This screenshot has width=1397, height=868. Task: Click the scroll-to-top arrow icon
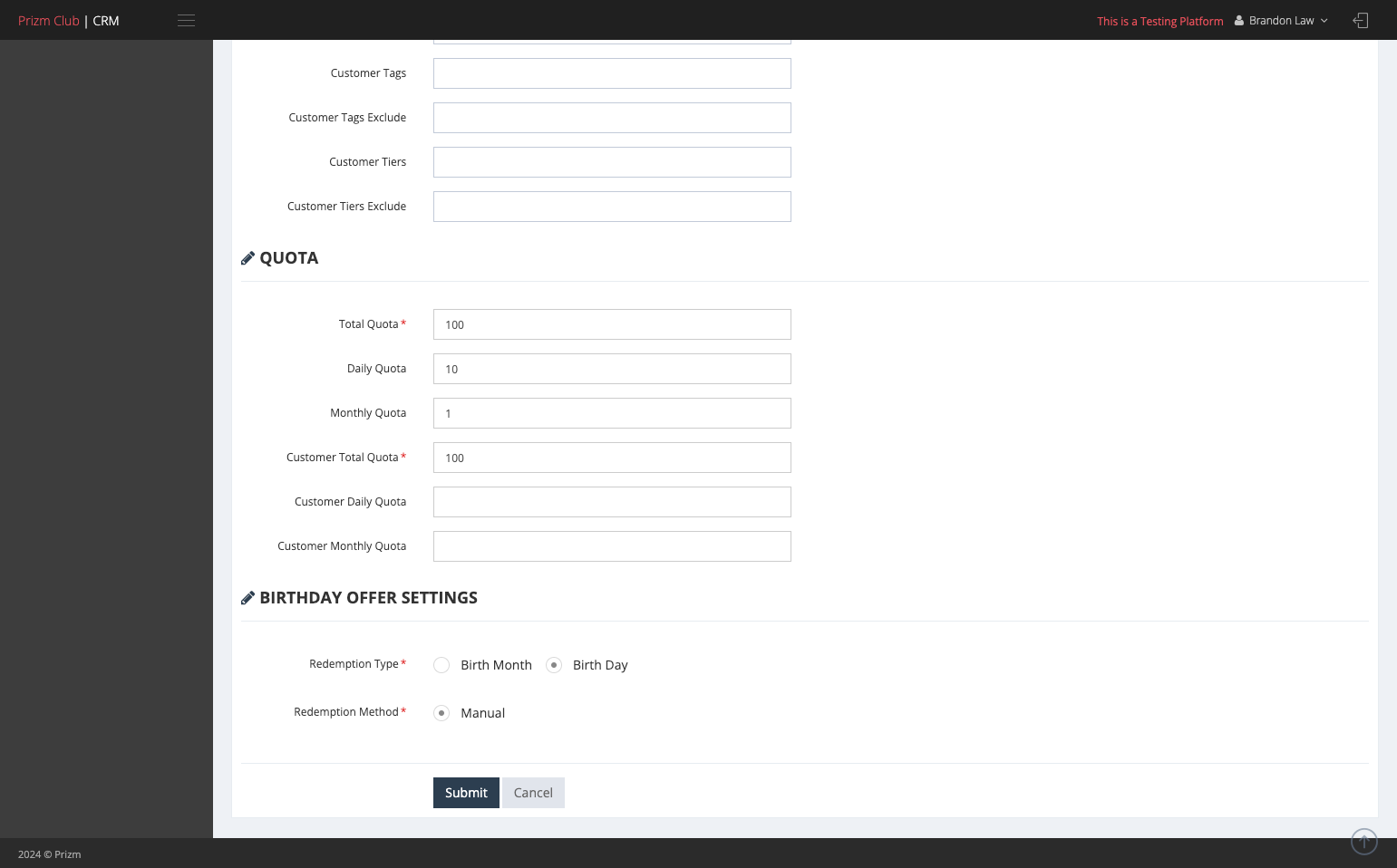click(x=1364, y=842)
